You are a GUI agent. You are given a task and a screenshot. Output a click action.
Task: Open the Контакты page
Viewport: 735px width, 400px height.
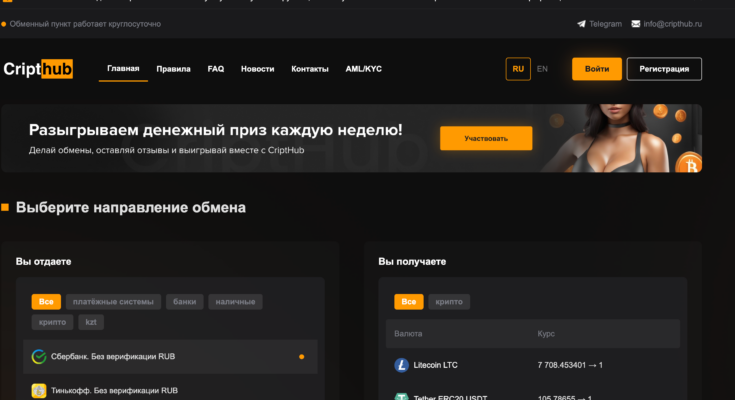click(x=310, y=69)
